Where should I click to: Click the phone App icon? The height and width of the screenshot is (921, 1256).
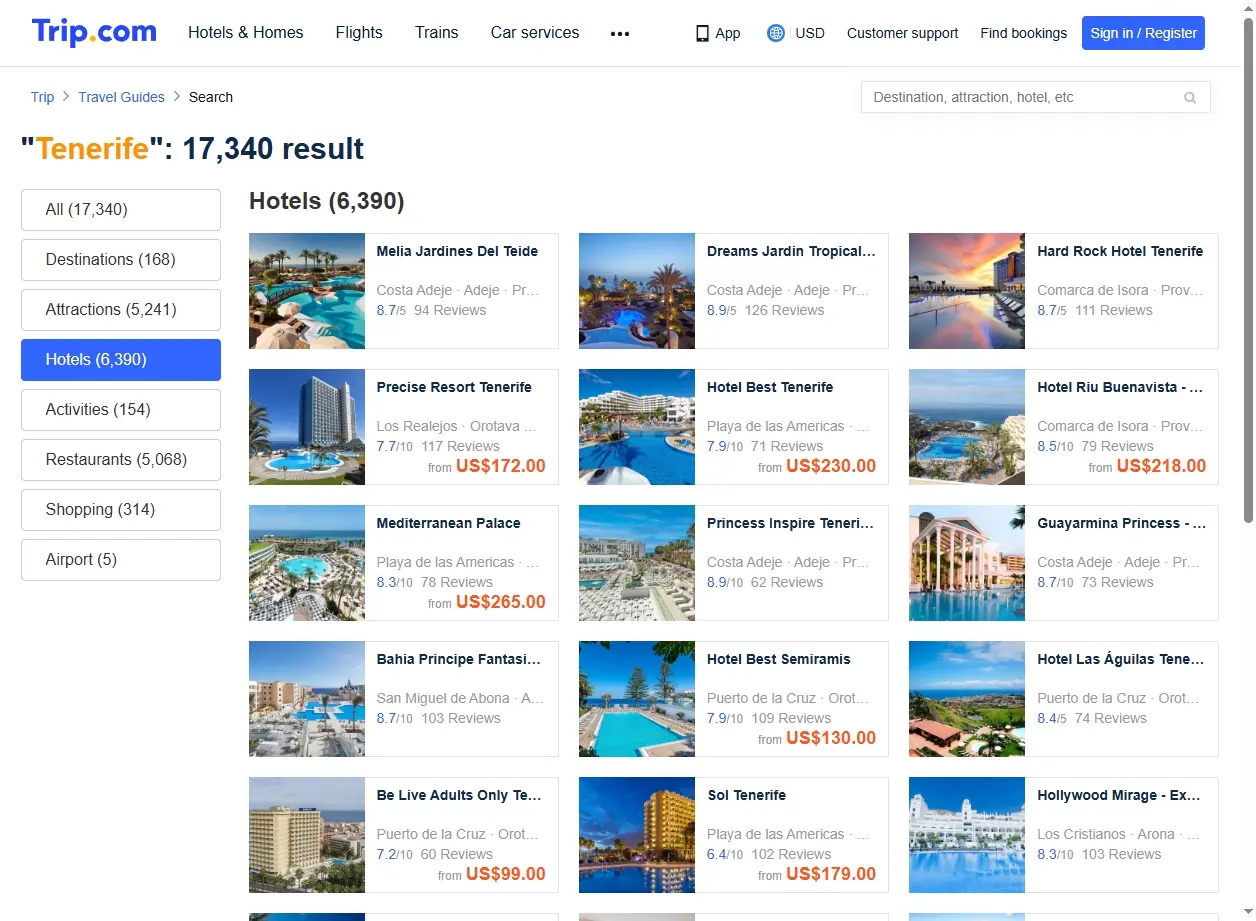(702, 33)
